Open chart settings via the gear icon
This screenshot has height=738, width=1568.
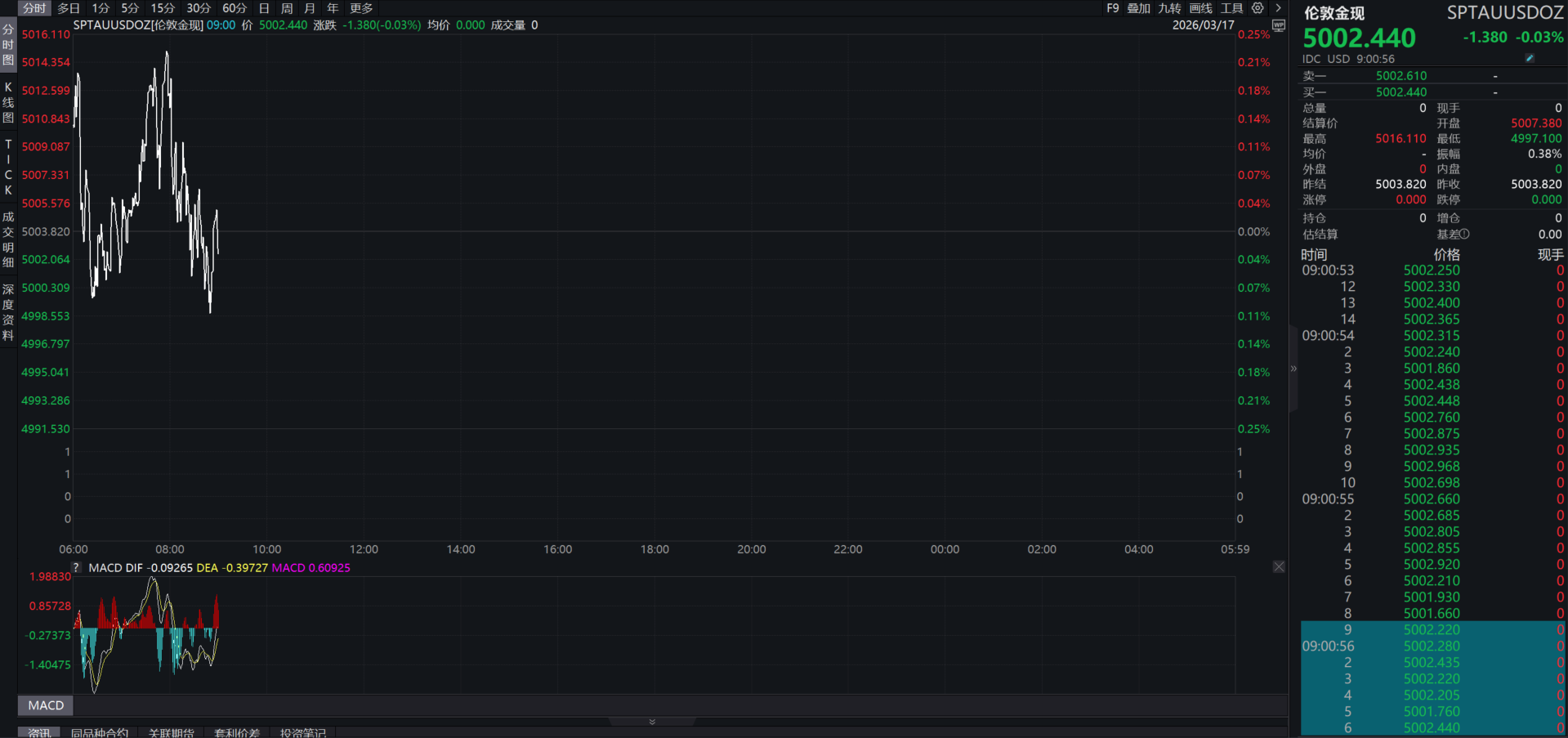(x=1258, y=8)
